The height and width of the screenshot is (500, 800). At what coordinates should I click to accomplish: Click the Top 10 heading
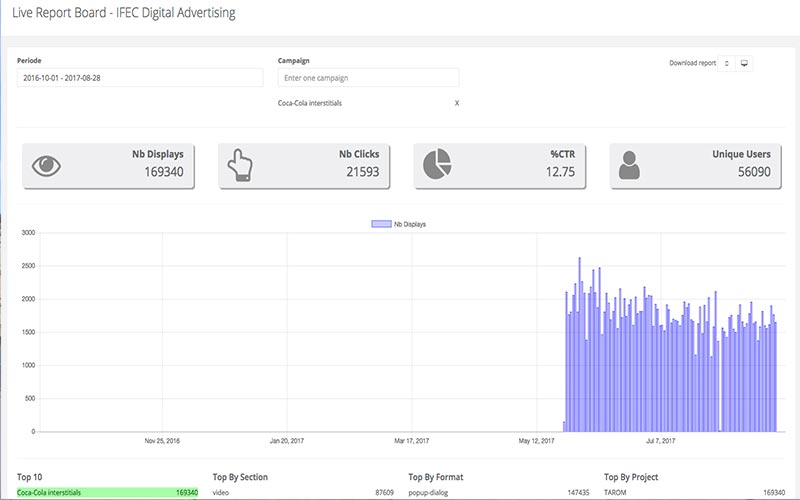point(30,477)
